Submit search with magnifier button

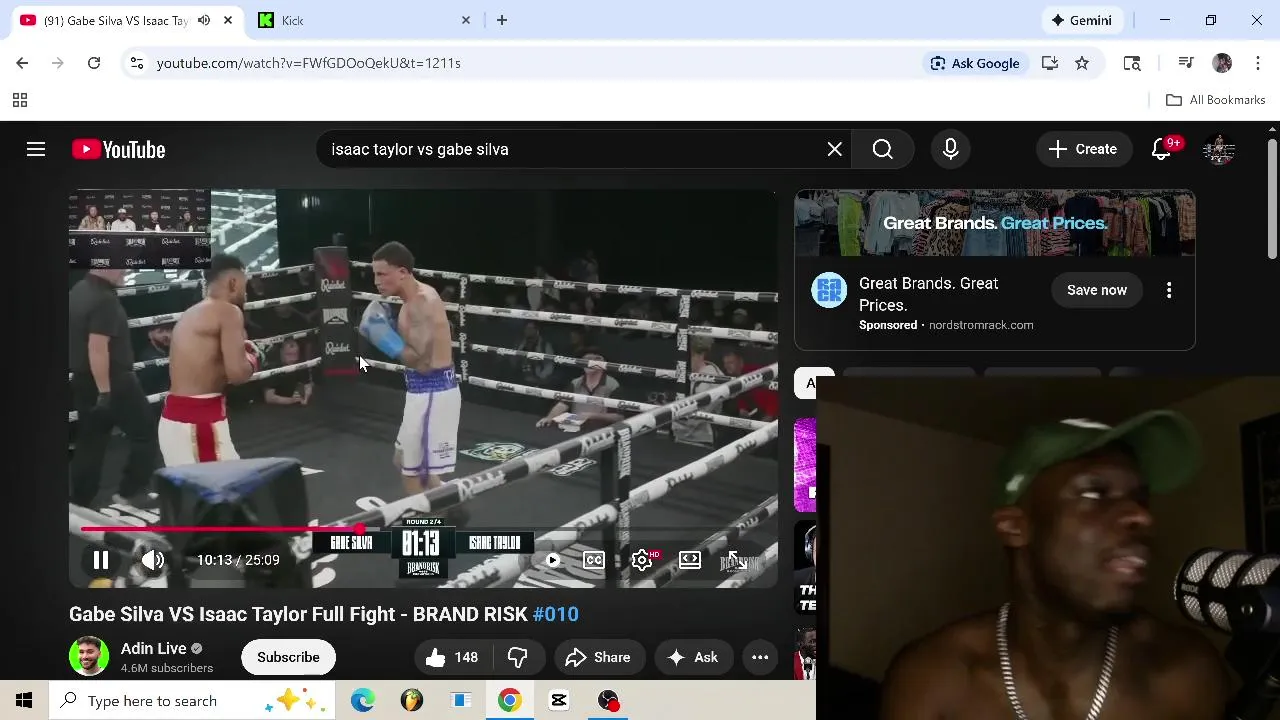pyautogui.click(x=883, y=149)
